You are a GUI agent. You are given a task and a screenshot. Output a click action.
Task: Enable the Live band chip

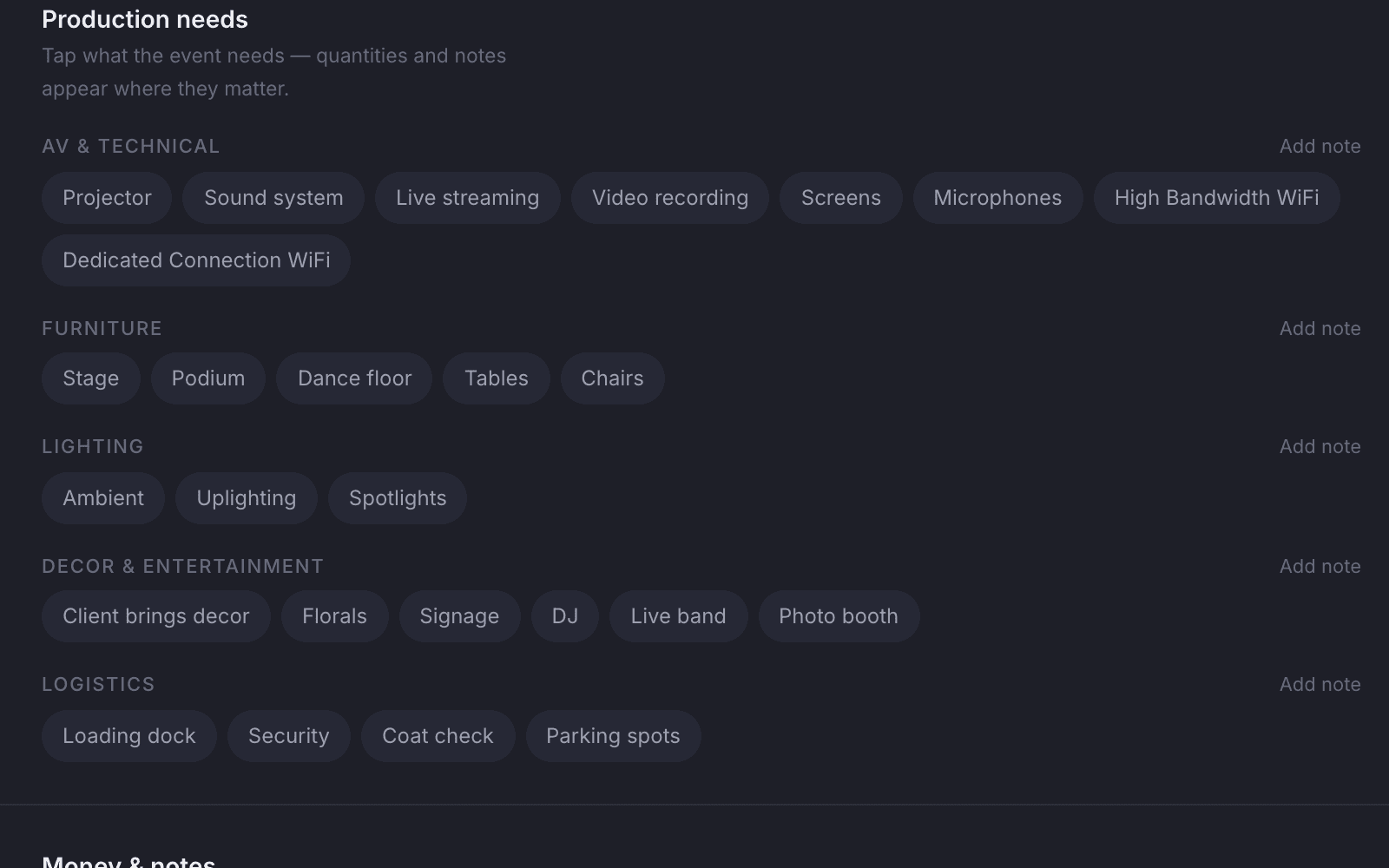pos(679,616)
